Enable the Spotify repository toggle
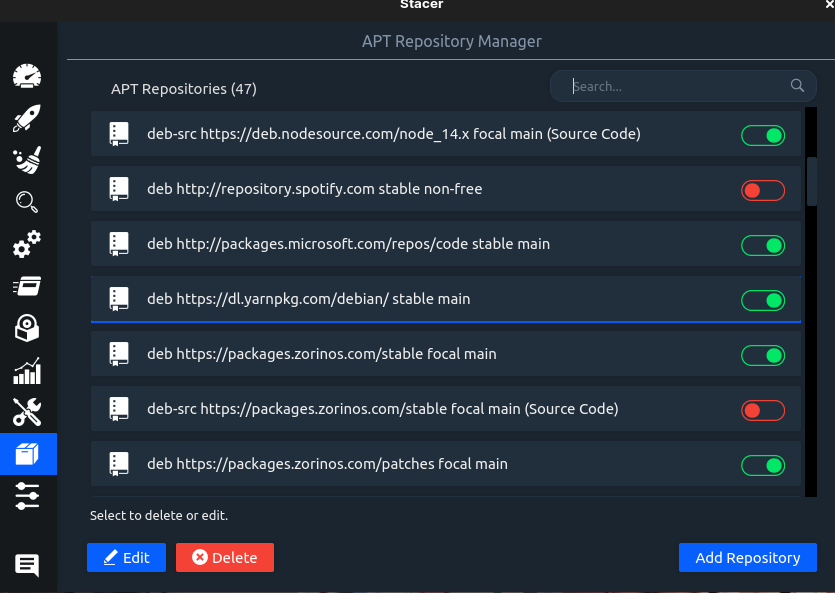Image resolution: width=835 pixels, height=593 pixels. point(763,190)
